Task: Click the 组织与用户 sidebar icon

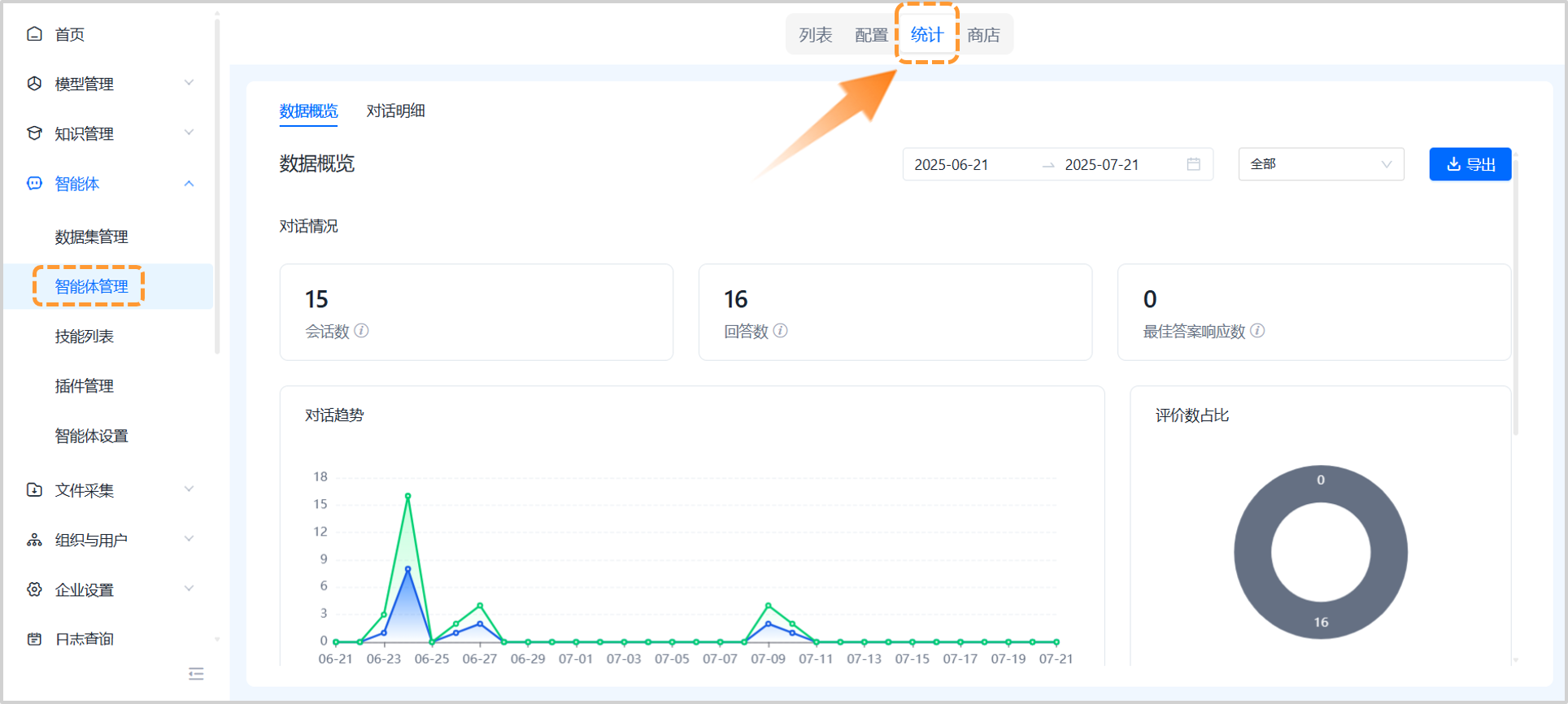Action: pos(34,541)
